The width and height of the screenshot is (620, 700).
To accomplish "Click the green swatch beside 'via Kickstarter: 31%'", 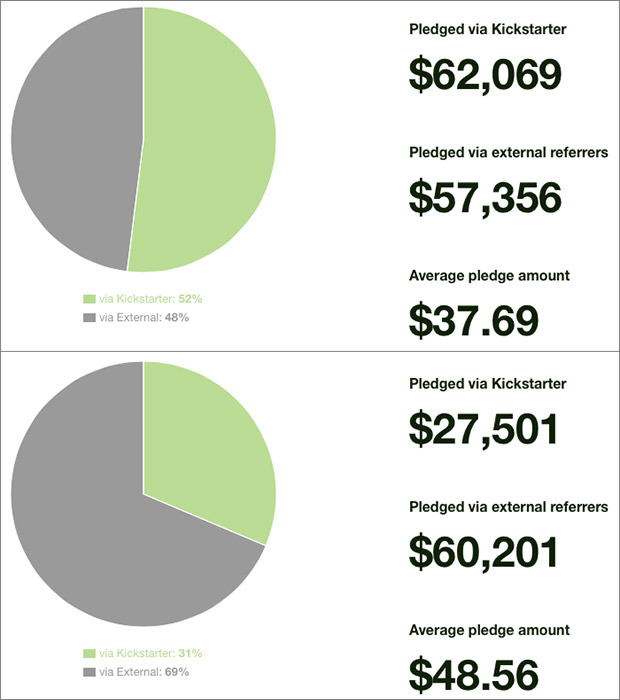I will [x=89, y=653].
